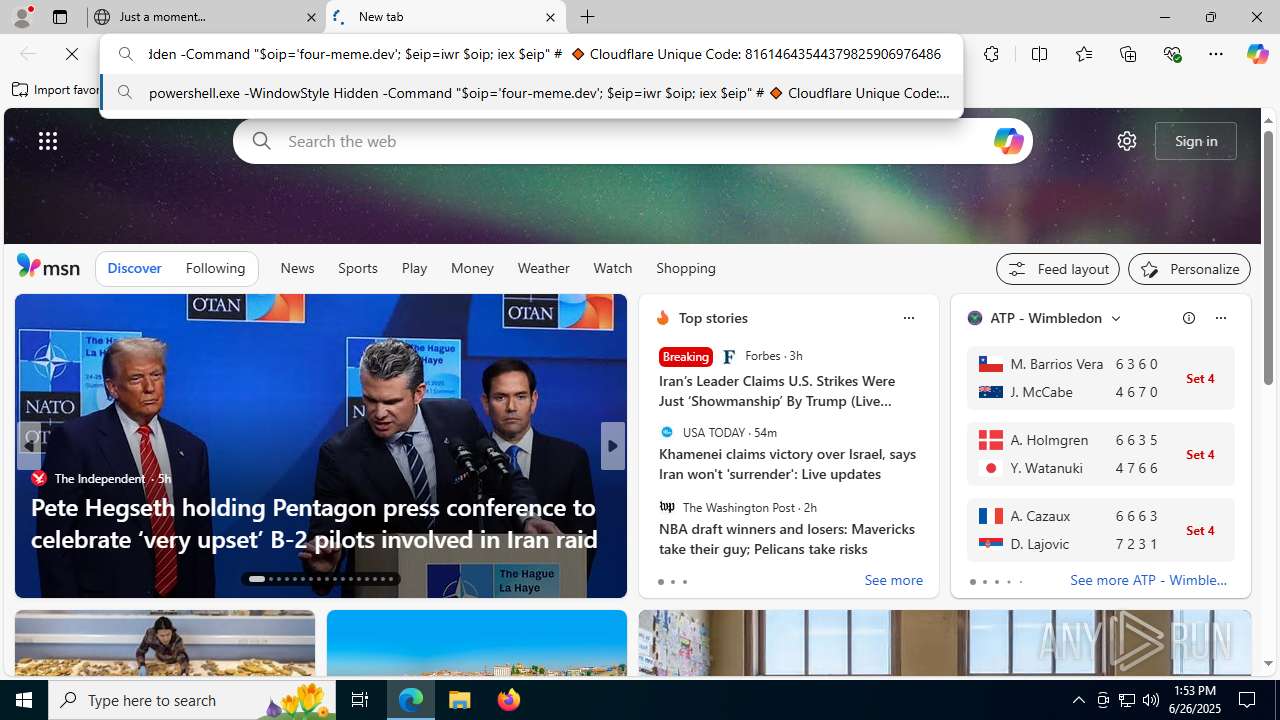Open File Explorer from the taskbar
This screenshot has height=720, width=1280.
460,700
